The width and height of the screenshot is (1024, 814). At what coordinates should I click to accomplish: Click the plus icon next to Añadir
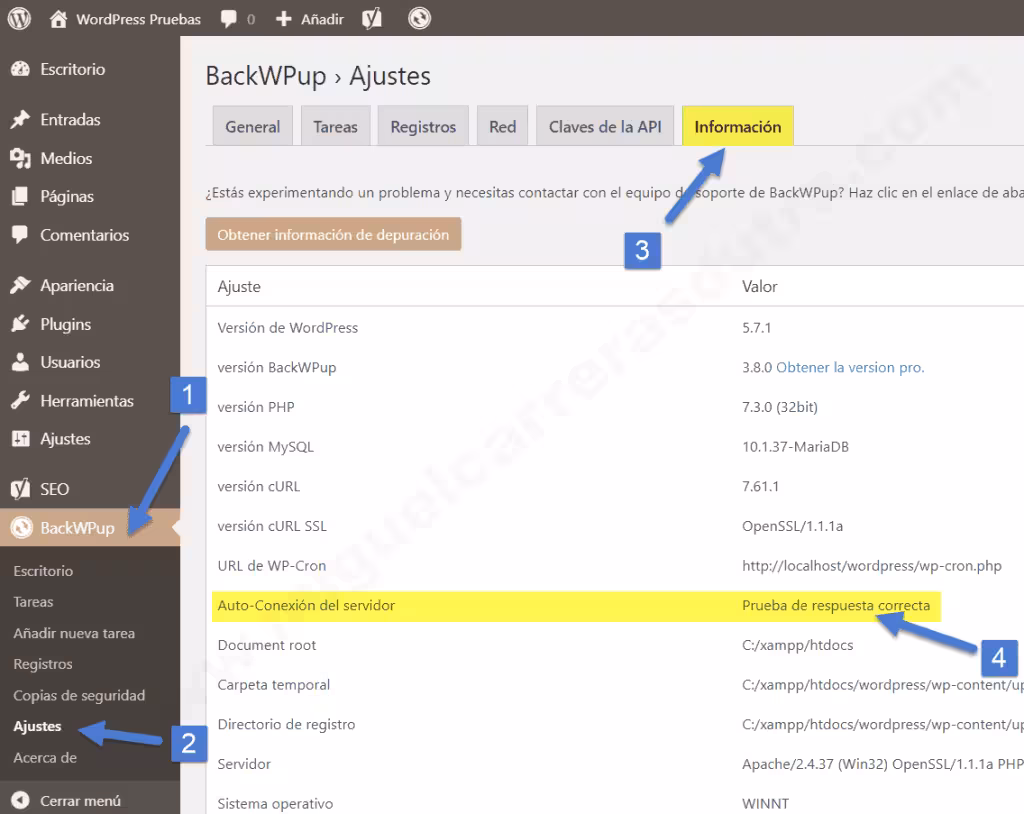tap(283, 18)
